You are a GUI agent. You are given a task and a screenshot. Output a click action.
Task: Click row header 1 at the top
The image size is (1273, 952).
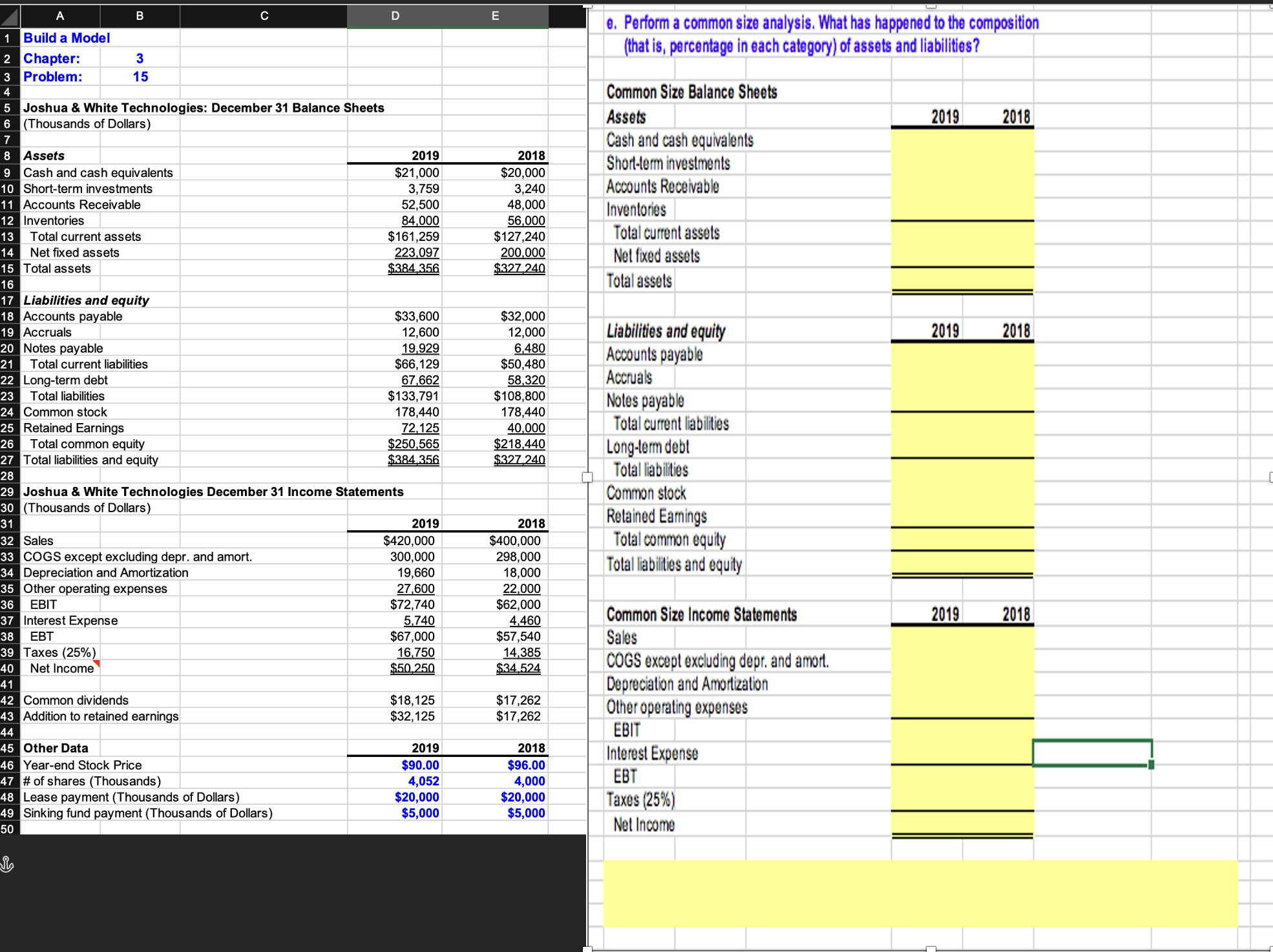point(8,37)
